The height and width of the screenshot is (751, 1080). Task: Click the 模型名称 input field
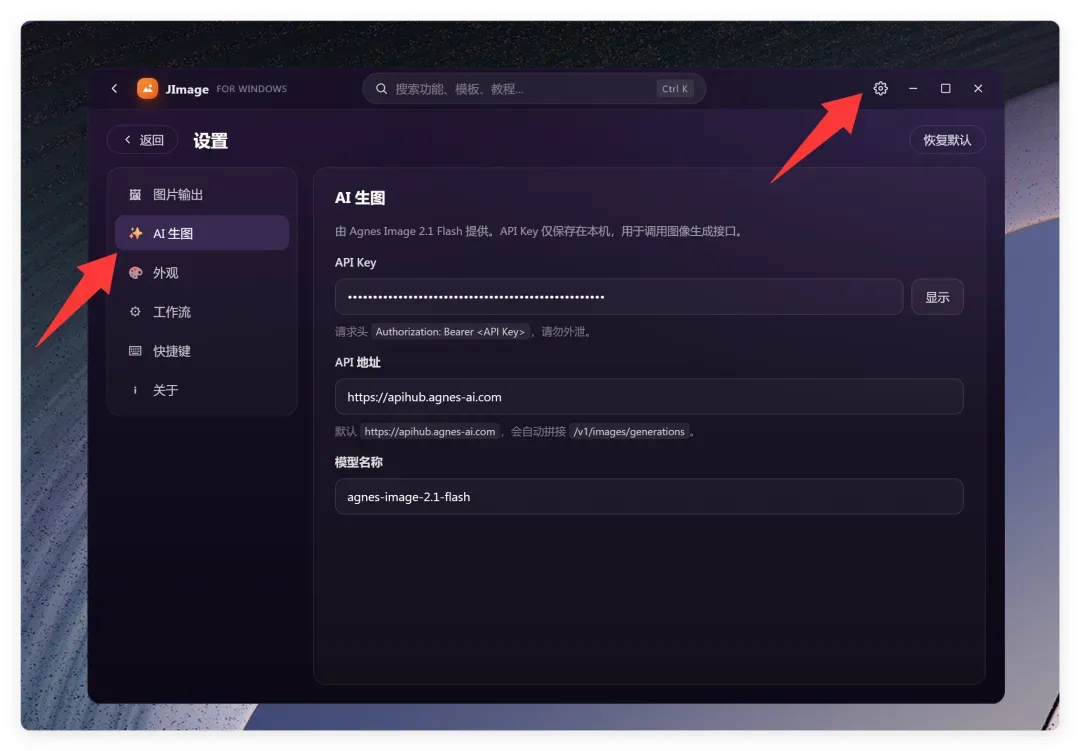tap(649, 497)
